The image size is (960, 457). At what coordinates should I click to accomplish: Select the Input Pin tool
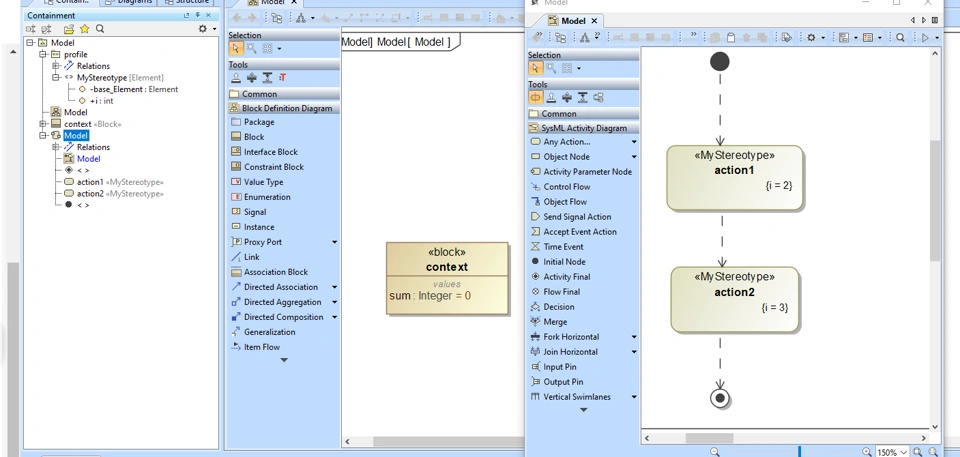(x=560, y=367)
